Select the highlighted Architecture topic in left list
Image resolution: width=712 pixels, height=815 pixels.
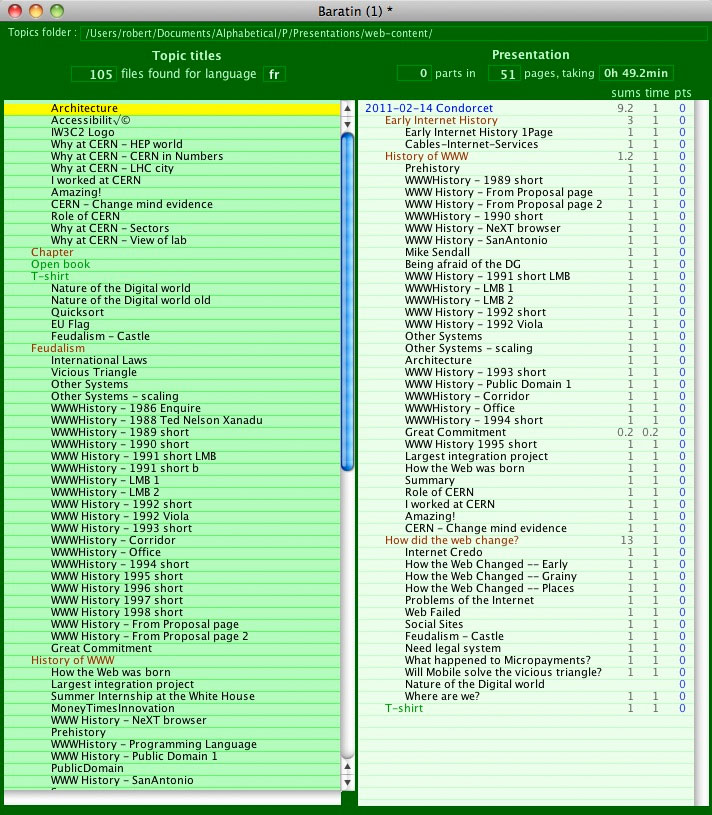(84, 108)
